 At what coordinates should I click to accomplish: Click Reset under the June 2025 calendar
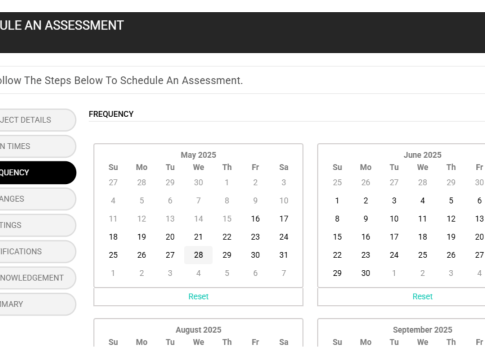tap(422, 297)
